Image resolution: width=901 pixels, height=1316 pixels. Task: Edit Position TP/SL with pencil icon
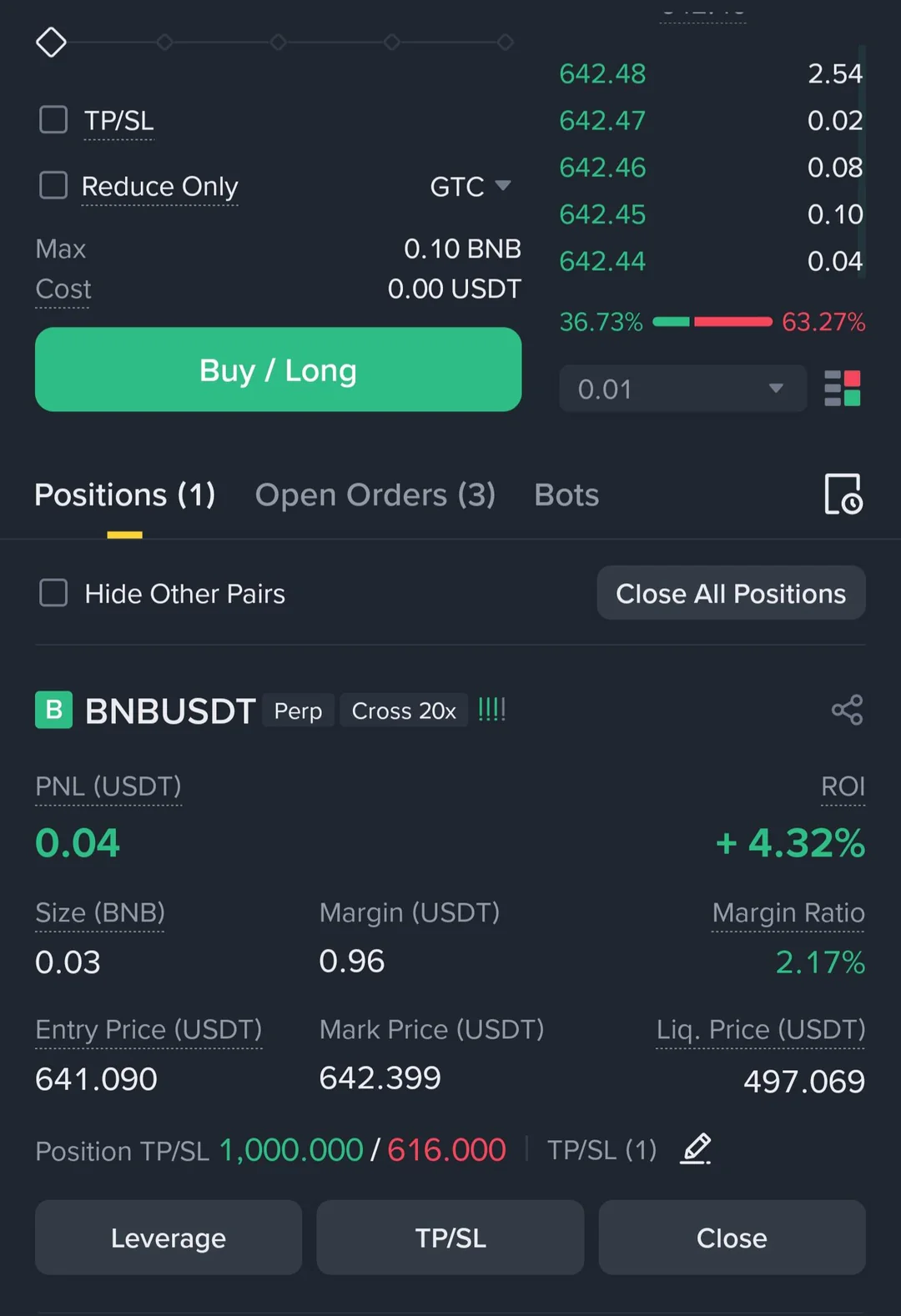point(697,1149)
